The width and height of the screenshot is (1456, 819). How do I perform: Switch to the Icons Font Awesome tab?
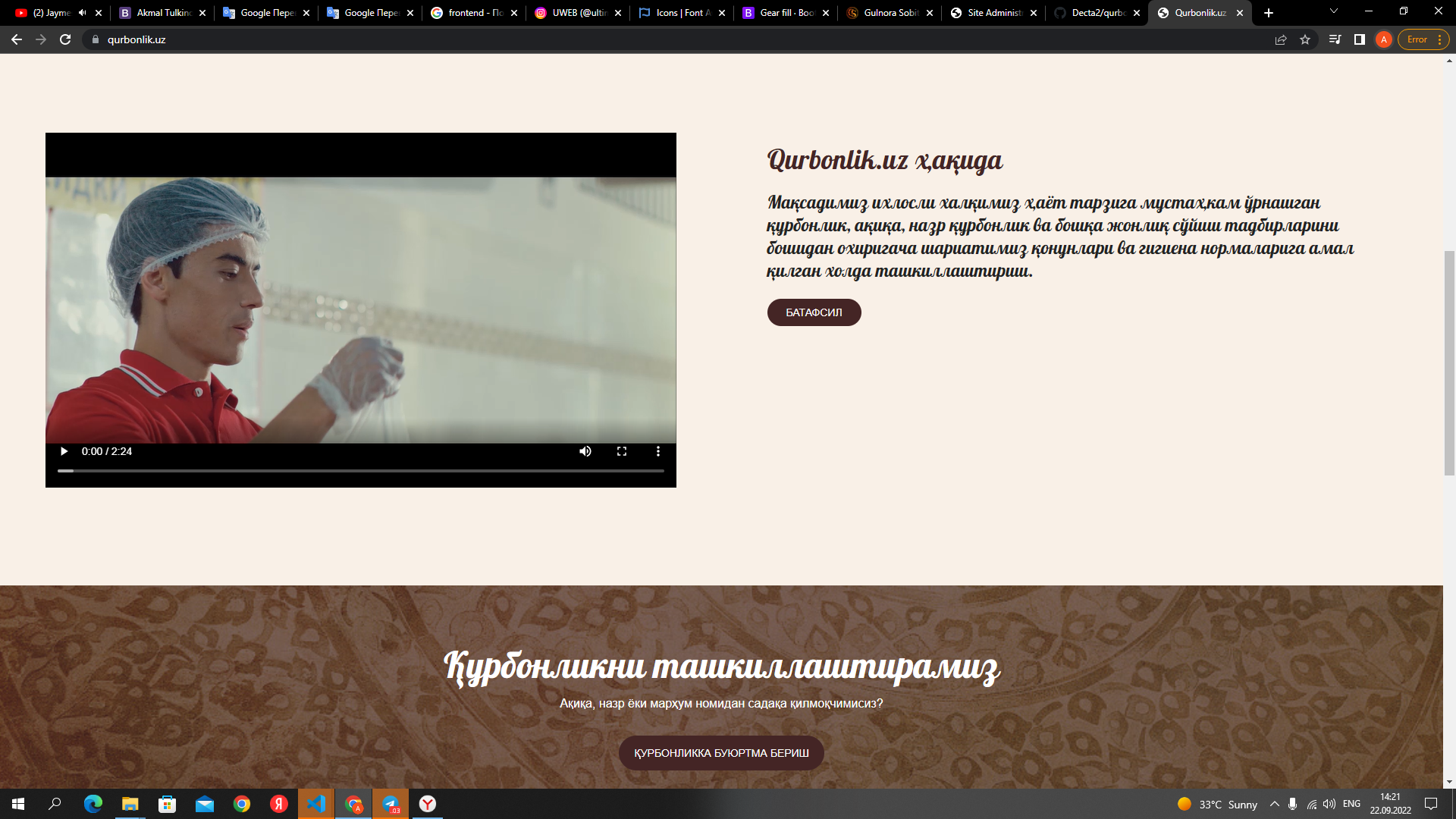[x=682, y=13]
